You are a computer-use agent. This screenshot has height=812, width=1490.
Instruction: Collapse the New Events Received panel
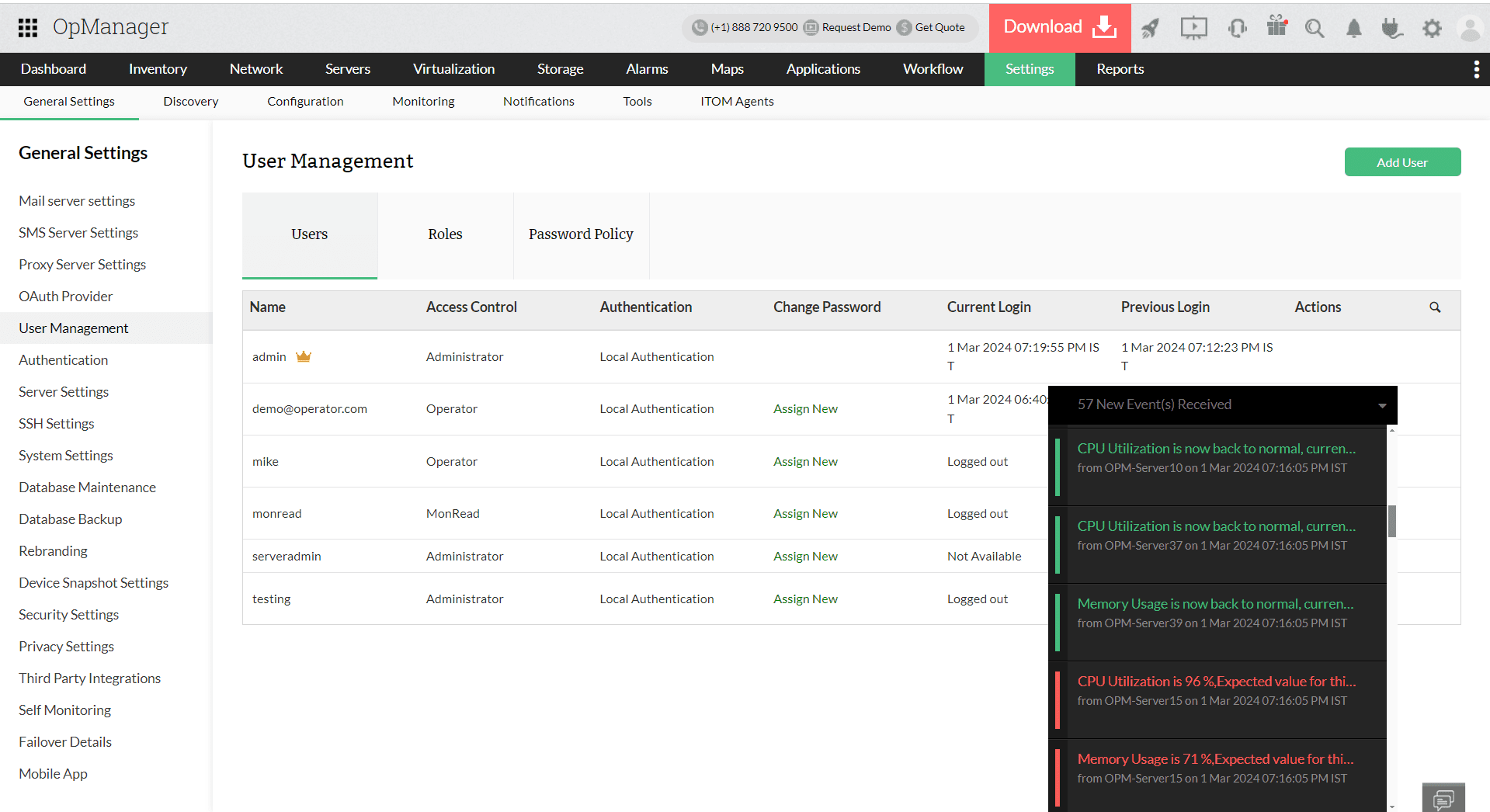coord(1382,406)
